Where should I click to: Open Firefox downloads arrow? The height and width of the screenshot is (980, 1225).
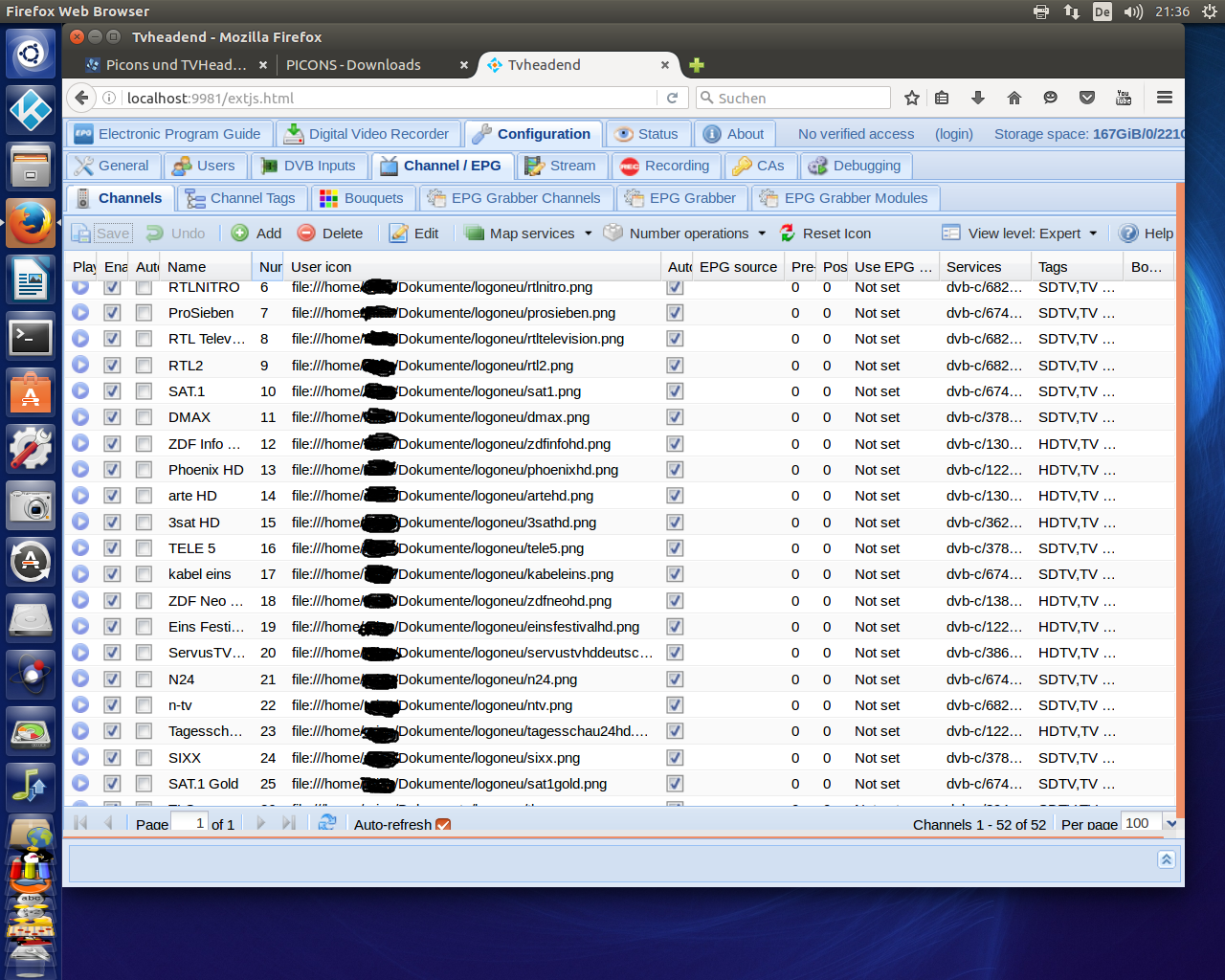click(x=978, y=98)
